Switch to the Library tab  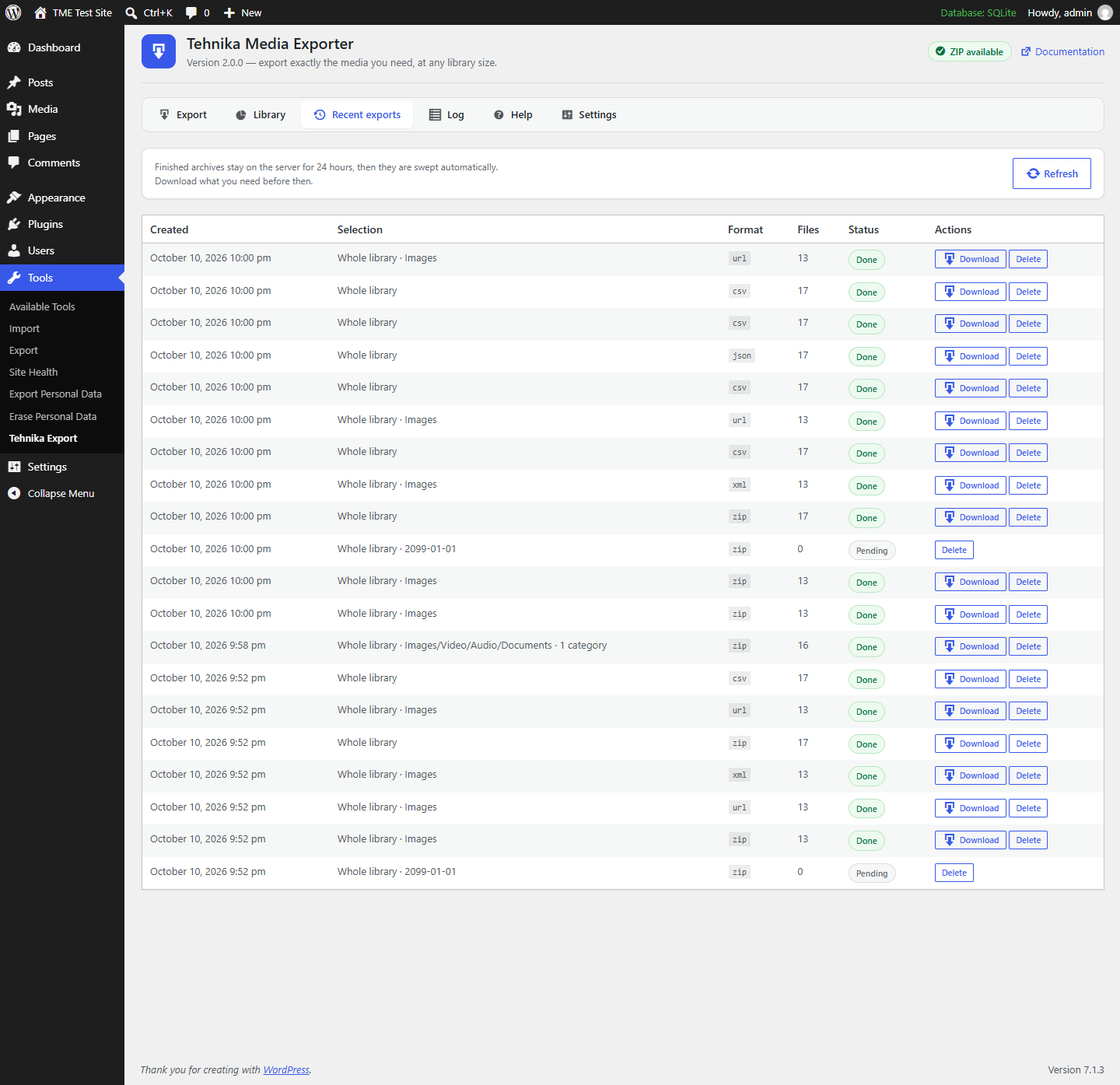pos(261,114)
